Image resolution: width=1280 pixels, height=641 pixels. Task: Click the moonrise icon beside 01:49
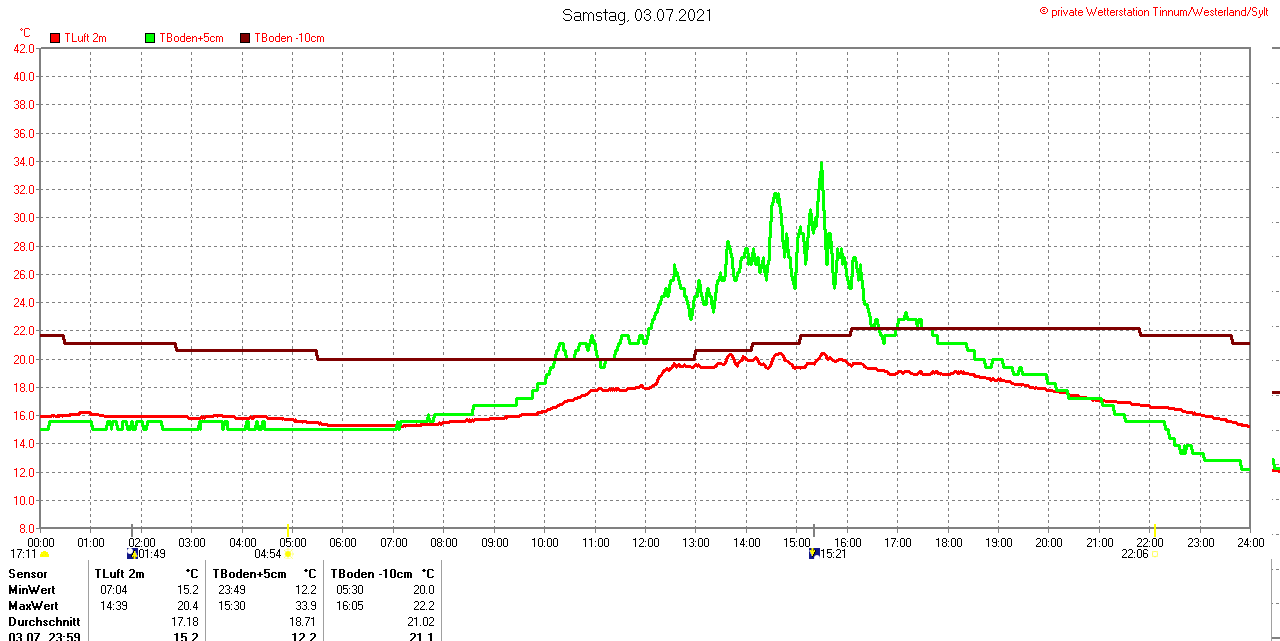point(132,553)
